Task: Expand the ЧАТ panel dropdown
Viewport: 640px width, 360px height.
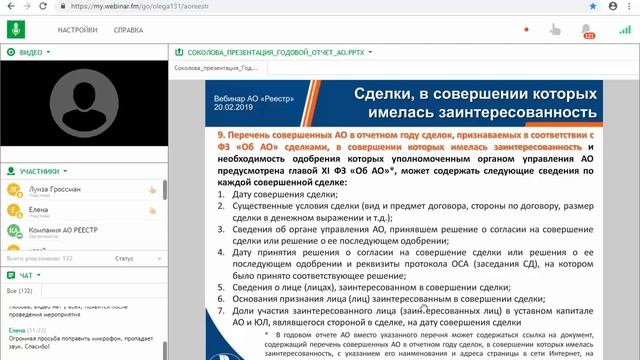Action: tap(38, 275)
